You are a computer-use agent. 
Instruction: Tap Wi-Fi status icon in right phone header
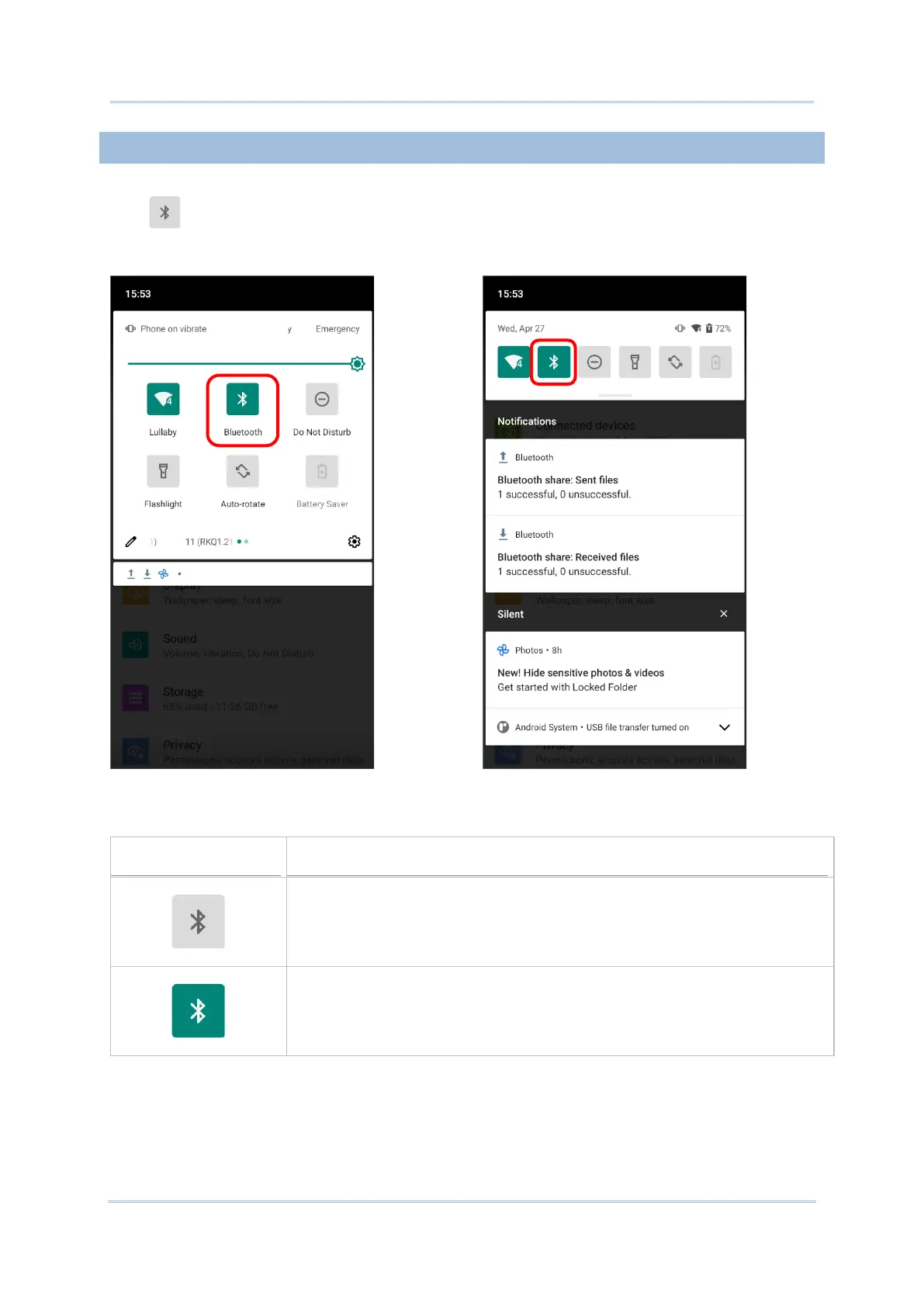click(696, 328)
